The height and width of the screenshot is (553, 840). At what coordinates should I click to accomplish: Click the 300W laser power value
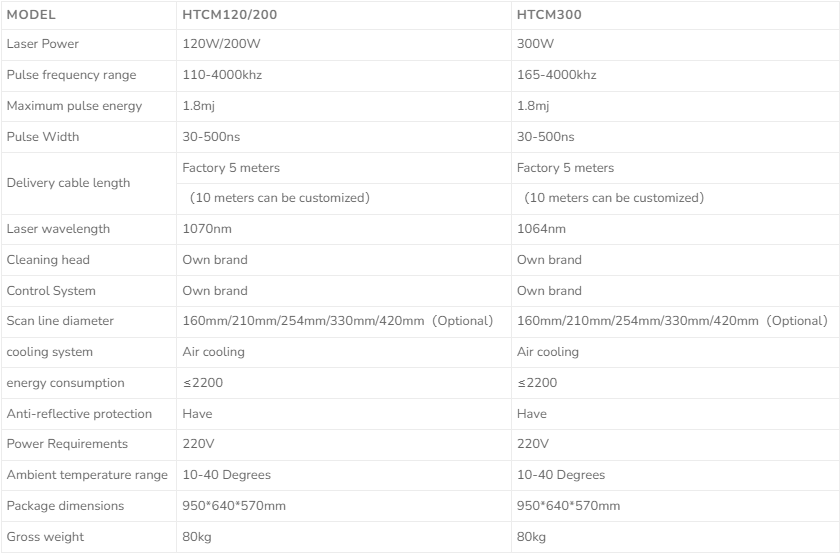pos(533,44)
